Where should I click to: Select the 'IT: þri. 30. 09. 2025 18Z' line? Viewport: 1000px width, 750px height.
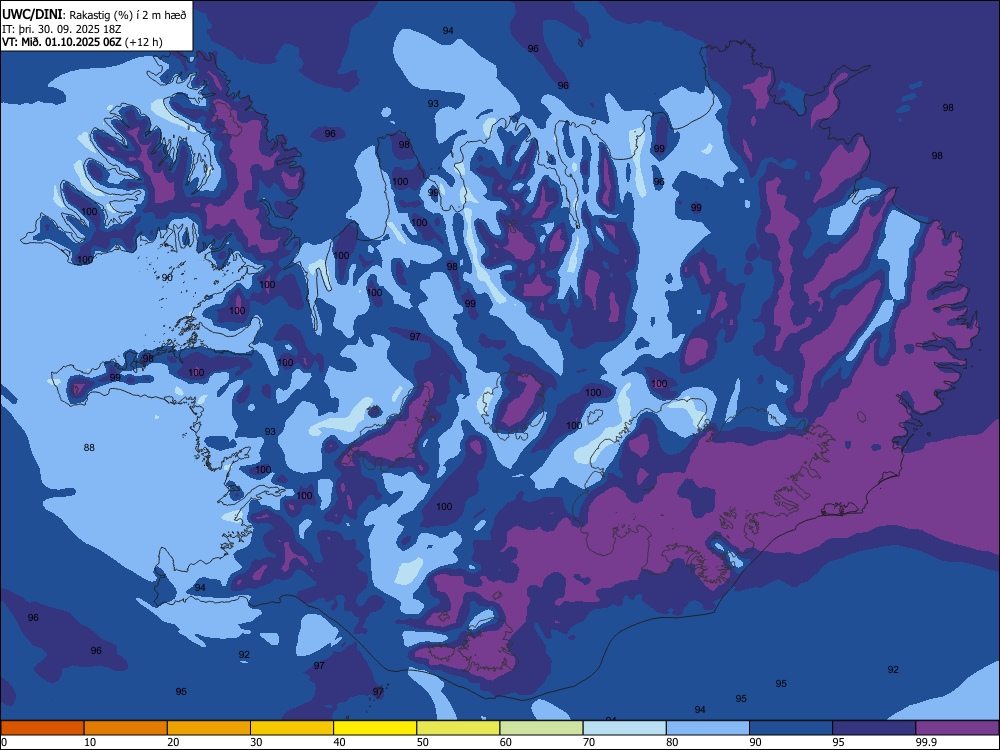[x=61, y=29]
